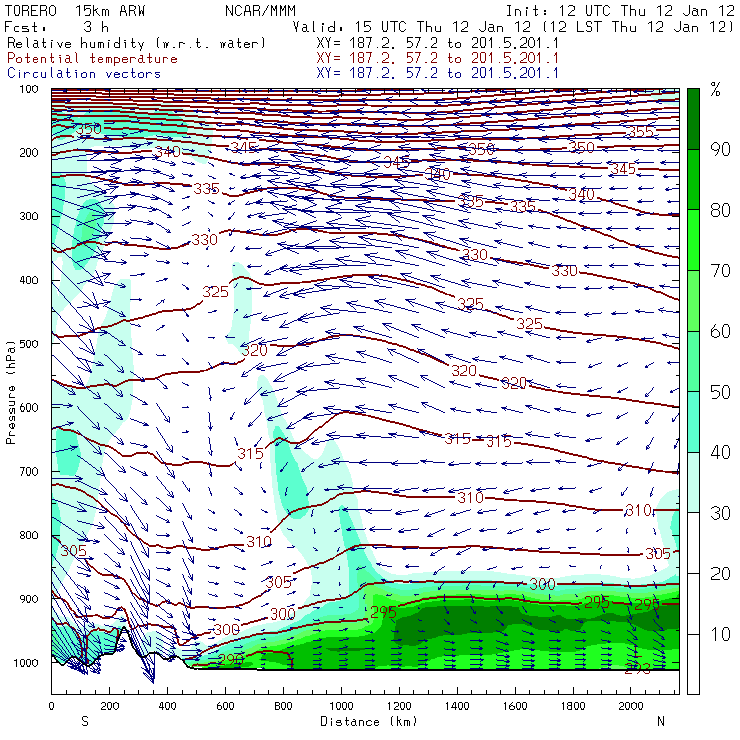Image resolution: width=740 pixels, height=740 pixels.
Task: Click the 2000 tick on distance axis
Action: (631, 706)
